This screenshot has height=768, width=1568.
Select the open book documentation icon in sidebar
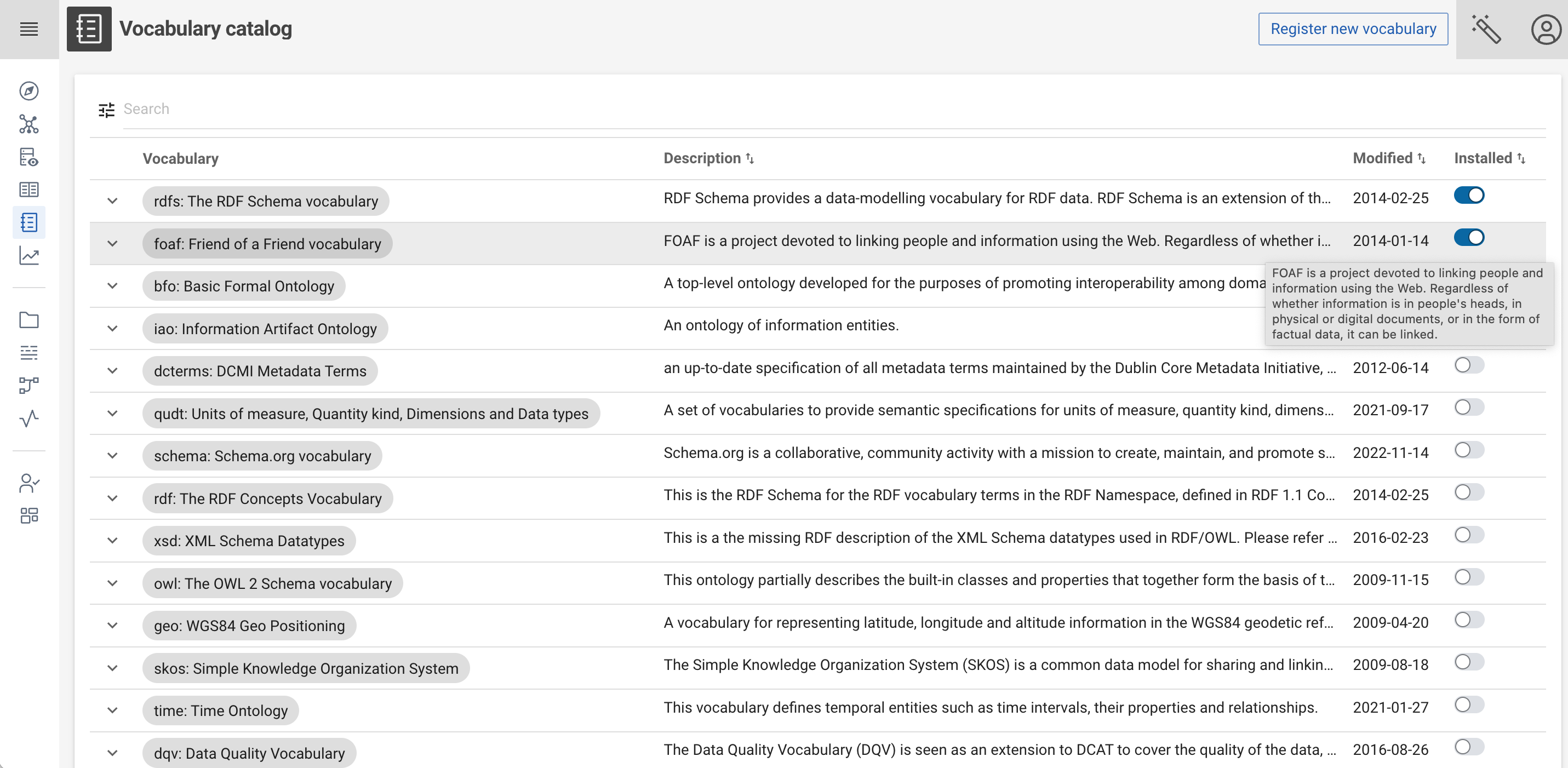click(28, 190)
